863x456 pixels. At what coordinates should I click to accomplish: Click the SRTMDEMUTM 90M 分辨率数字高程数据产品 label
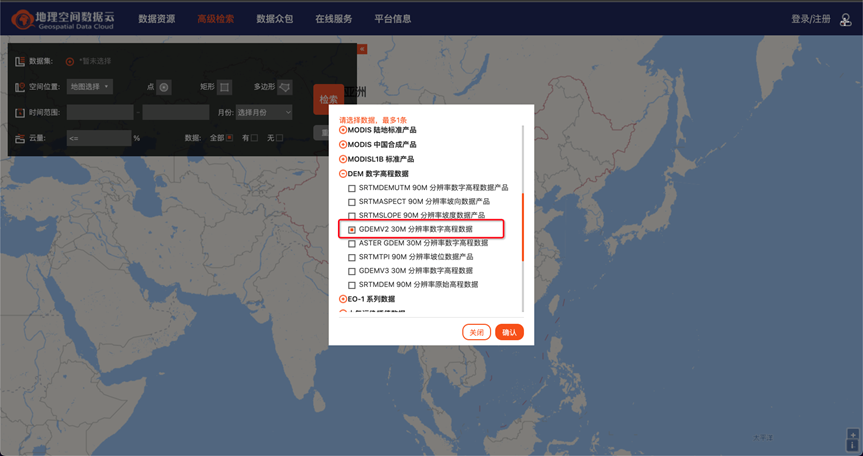pos(433,188)
